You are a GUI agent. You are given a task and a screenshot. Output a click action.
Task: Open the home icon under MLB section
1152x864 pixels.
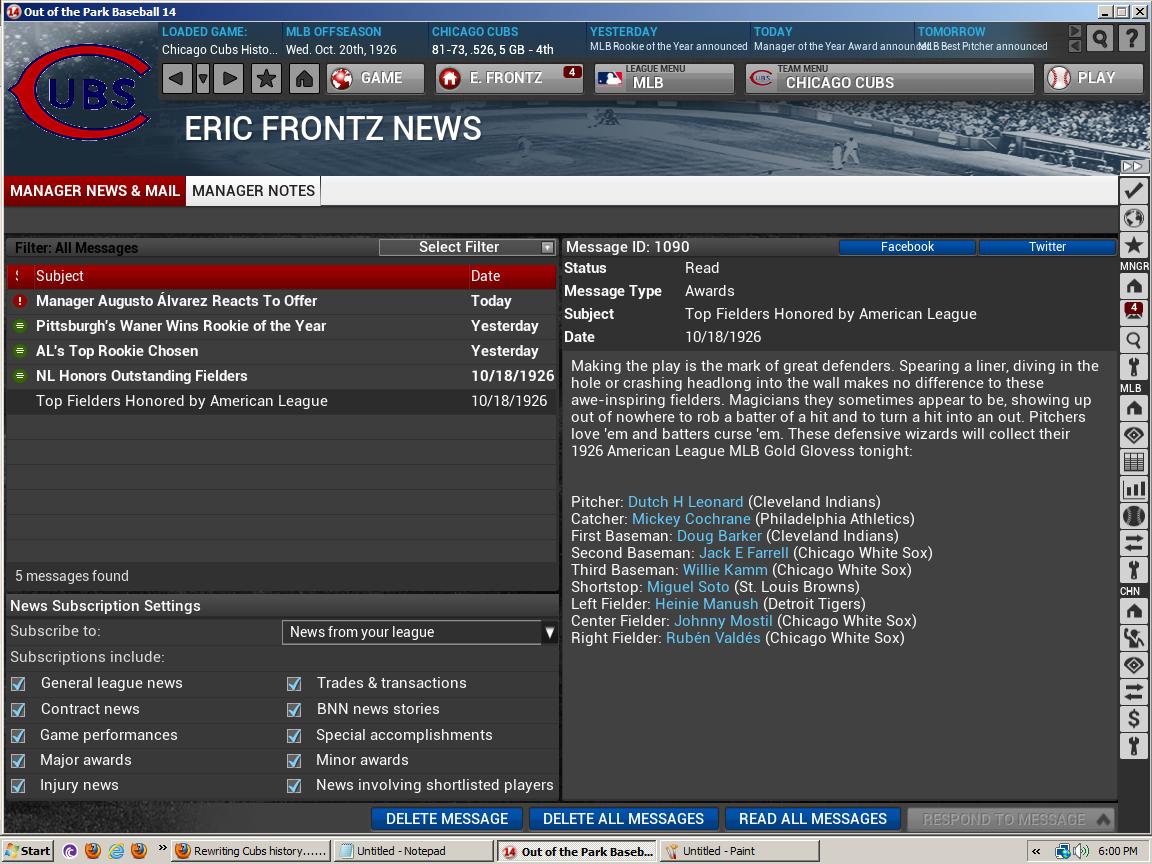[1134, 408]
